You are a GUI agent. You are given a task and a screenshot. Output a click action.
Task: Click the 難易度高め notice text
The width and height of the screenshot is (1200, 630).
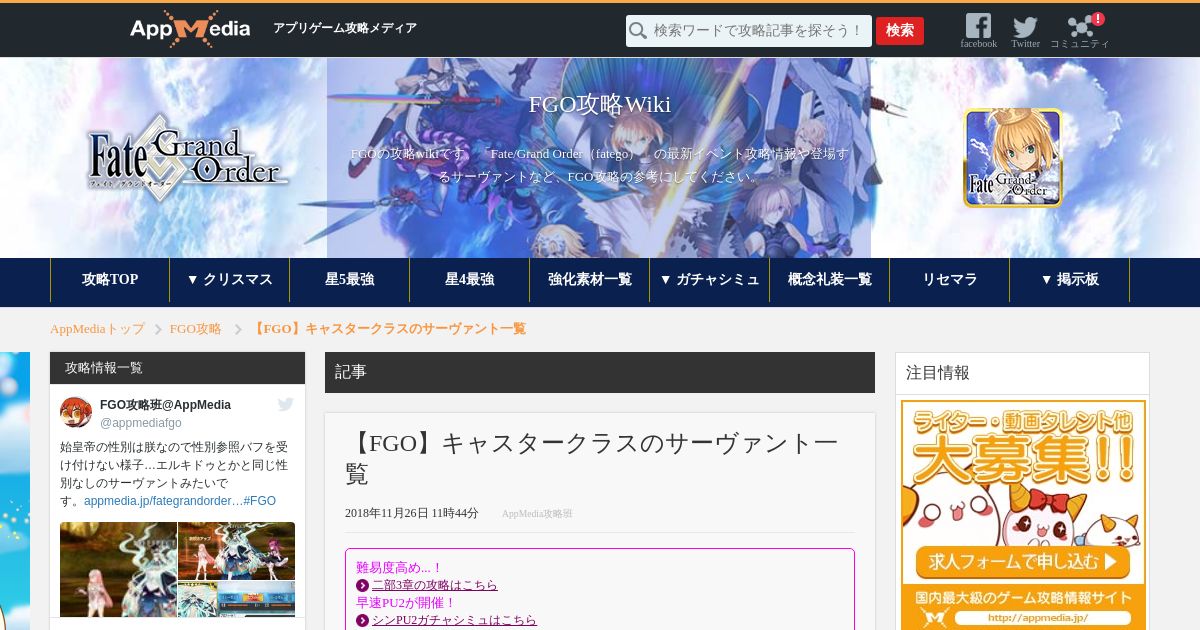click(x=400, y=567)
